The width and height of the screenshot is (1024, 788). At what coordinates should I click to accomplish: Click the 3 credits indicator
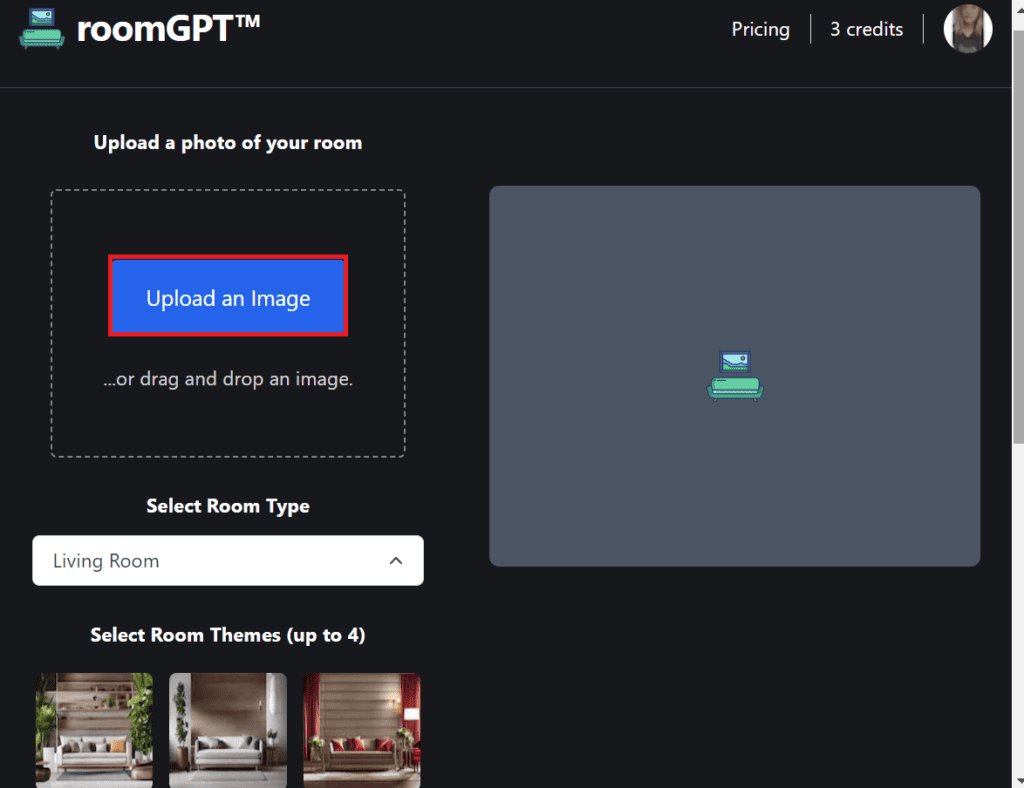tap(866, 29)
